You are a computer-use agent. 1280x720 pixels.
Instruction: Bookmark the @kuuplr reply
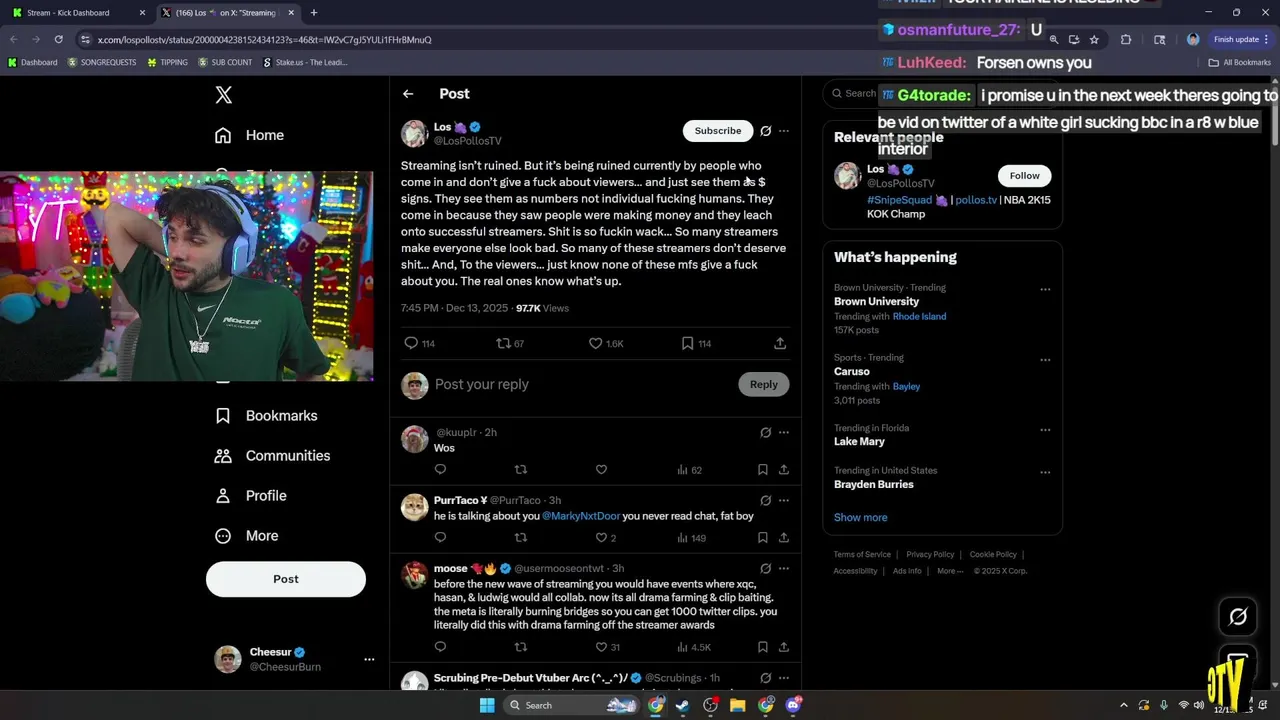[762, 469]
